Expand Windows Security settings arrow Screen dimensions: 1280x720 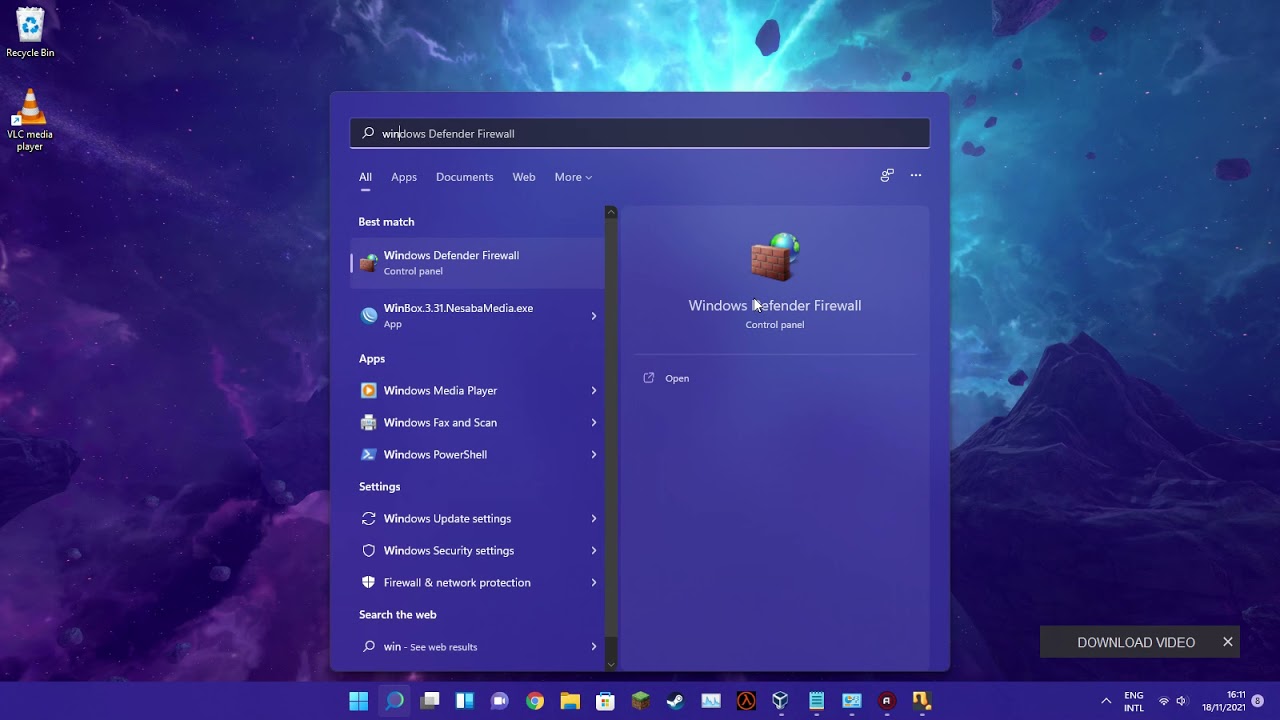pos(593,551)
